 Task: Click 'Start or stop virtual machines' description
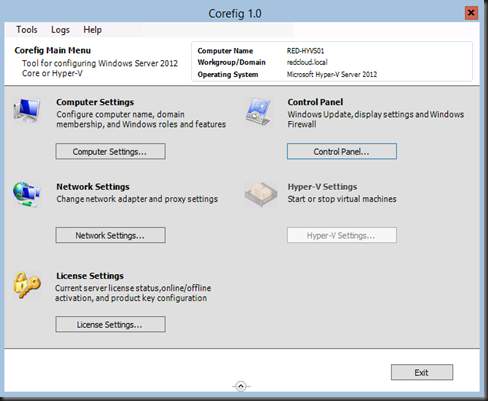[342, 199]
